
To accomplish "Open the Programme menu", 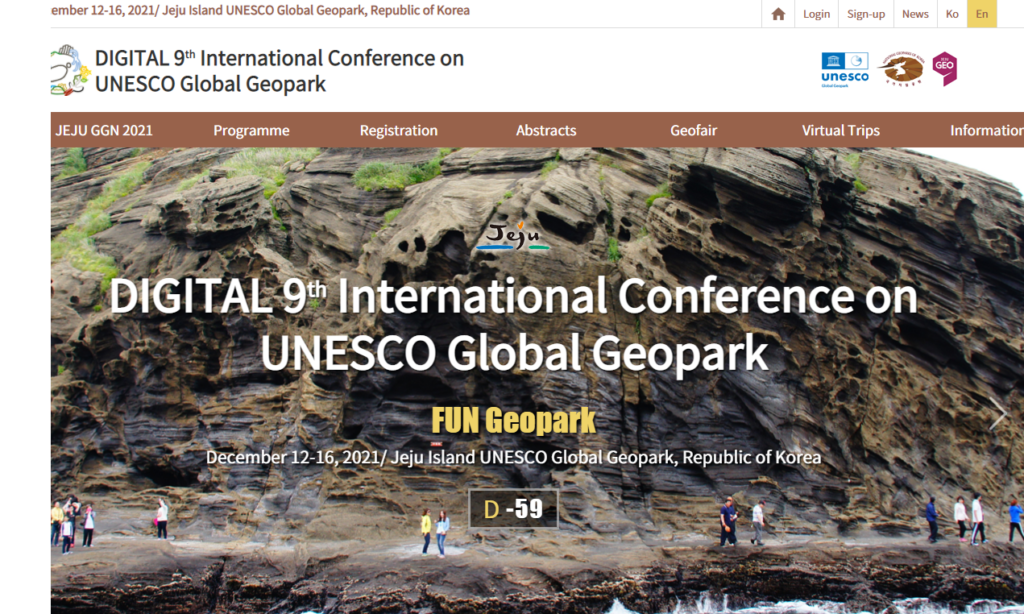I will (251, 130).
